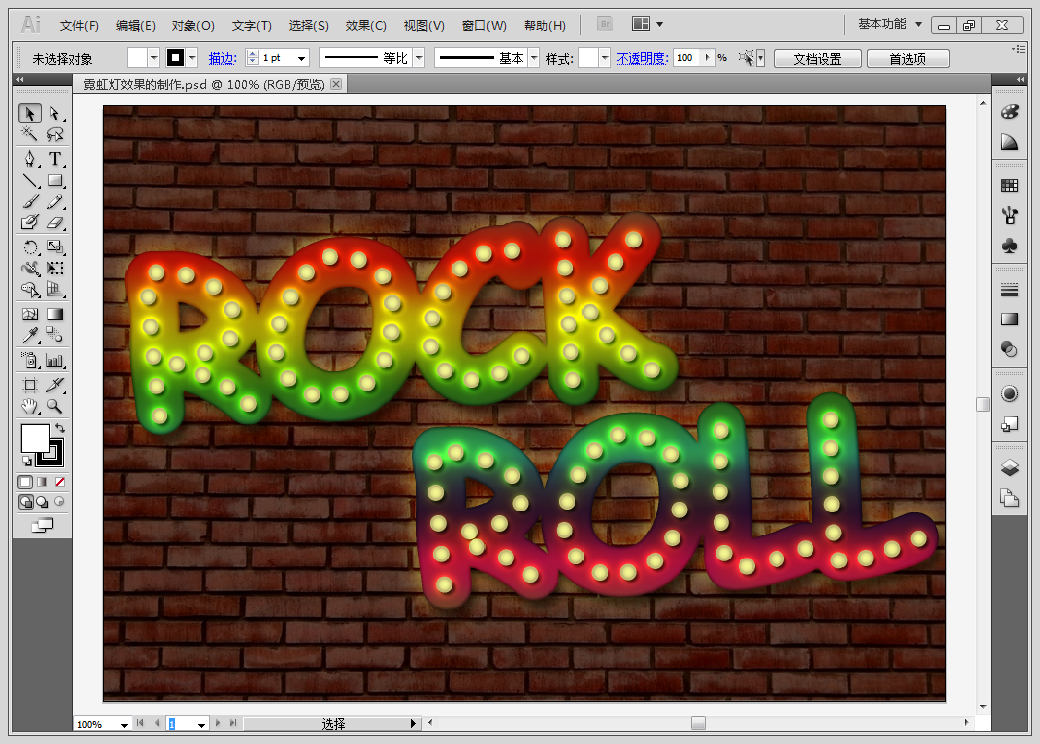Swap fill and stroke colors
1040x744 pixels.
pos(60,428)
